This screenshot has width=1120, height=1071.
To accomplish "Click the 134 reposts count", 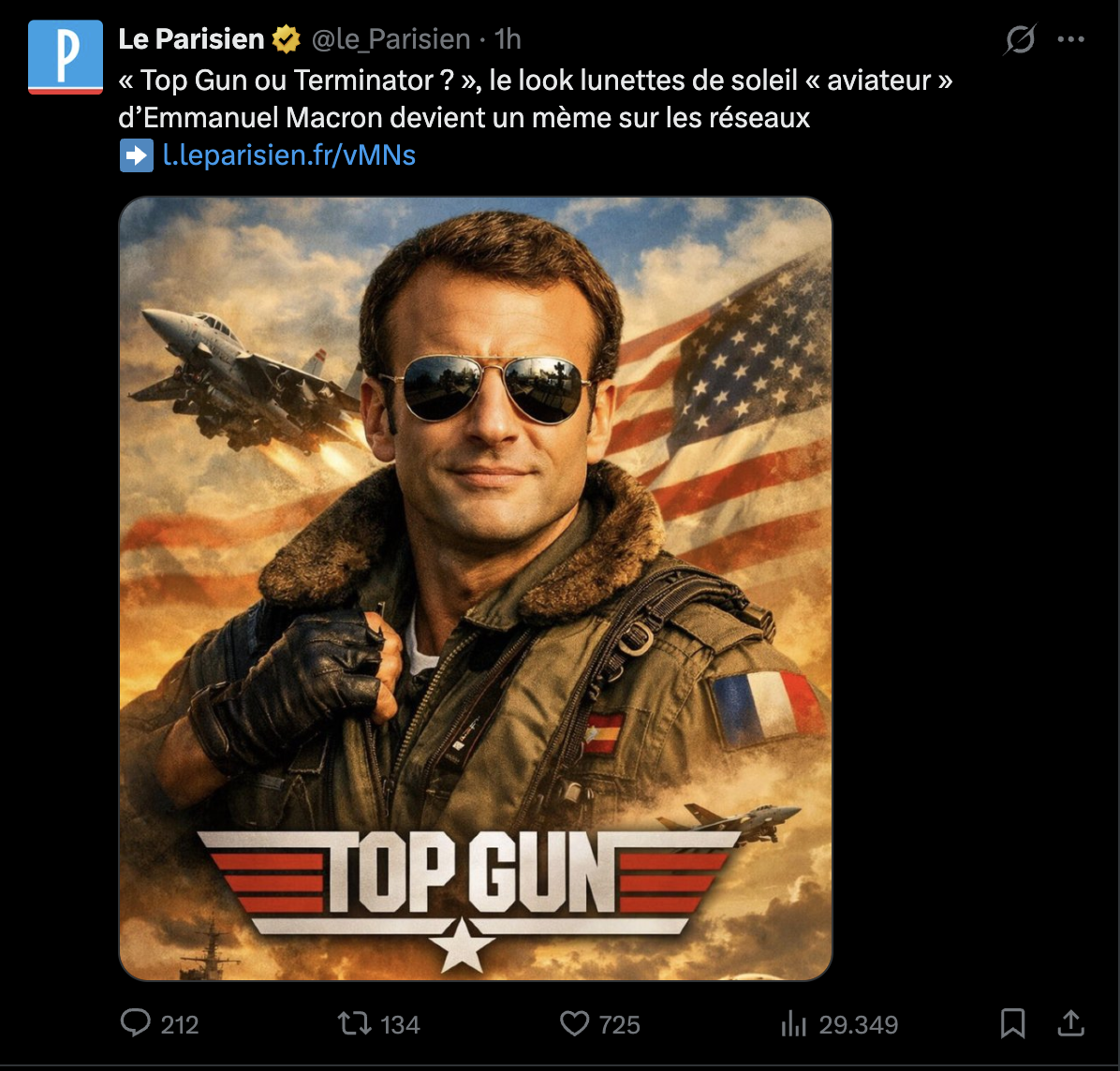I will tap(400, 1025).
